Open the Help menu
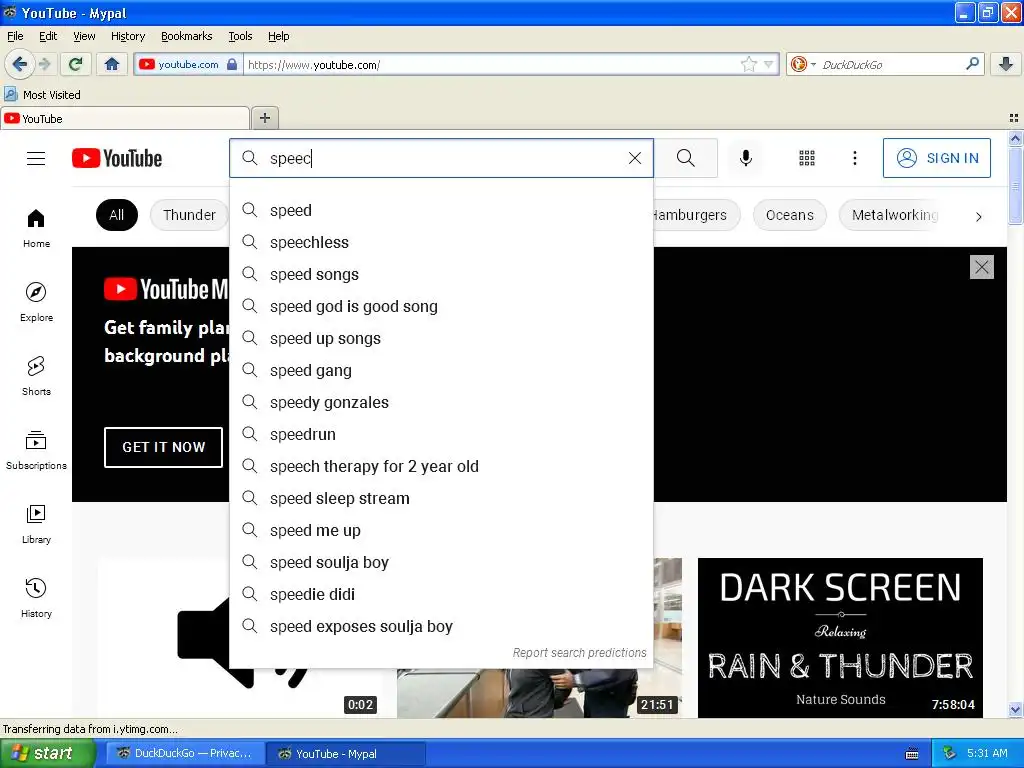1024x768 pixels. [x=278, y=36]
